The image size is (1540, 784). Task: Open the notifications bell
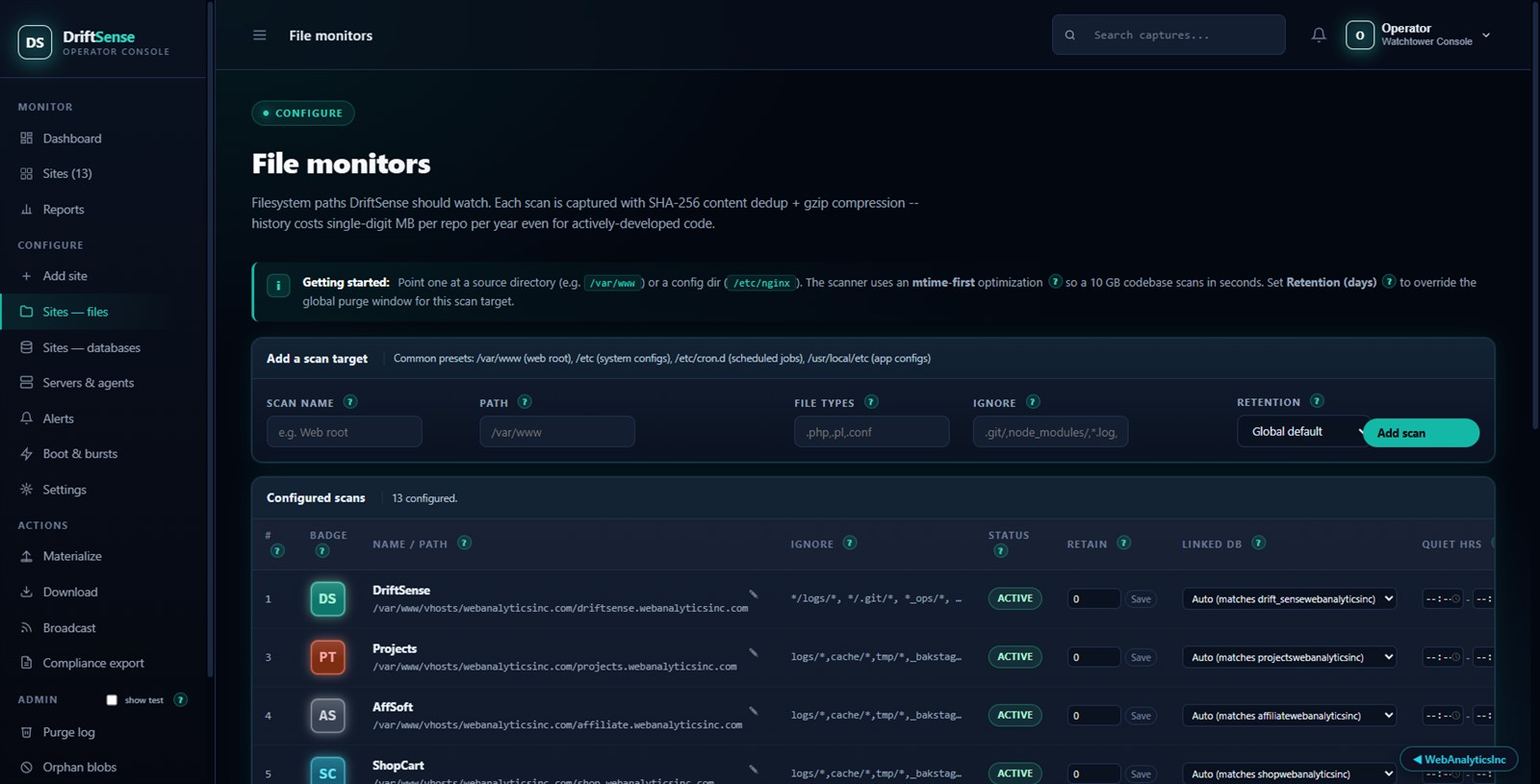pyautogui.click(x=1319, y=35)
